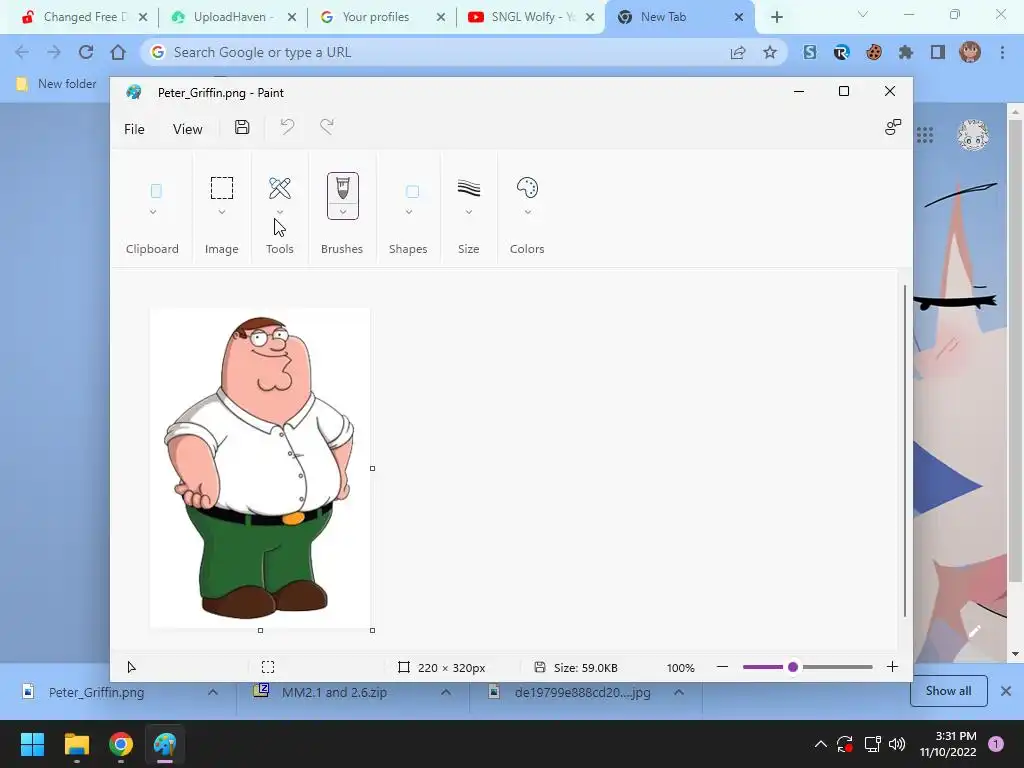Open options for MM2.1 and 2.6.zip download
Screen dimensions: 1024x768
(x=446, y=692)
